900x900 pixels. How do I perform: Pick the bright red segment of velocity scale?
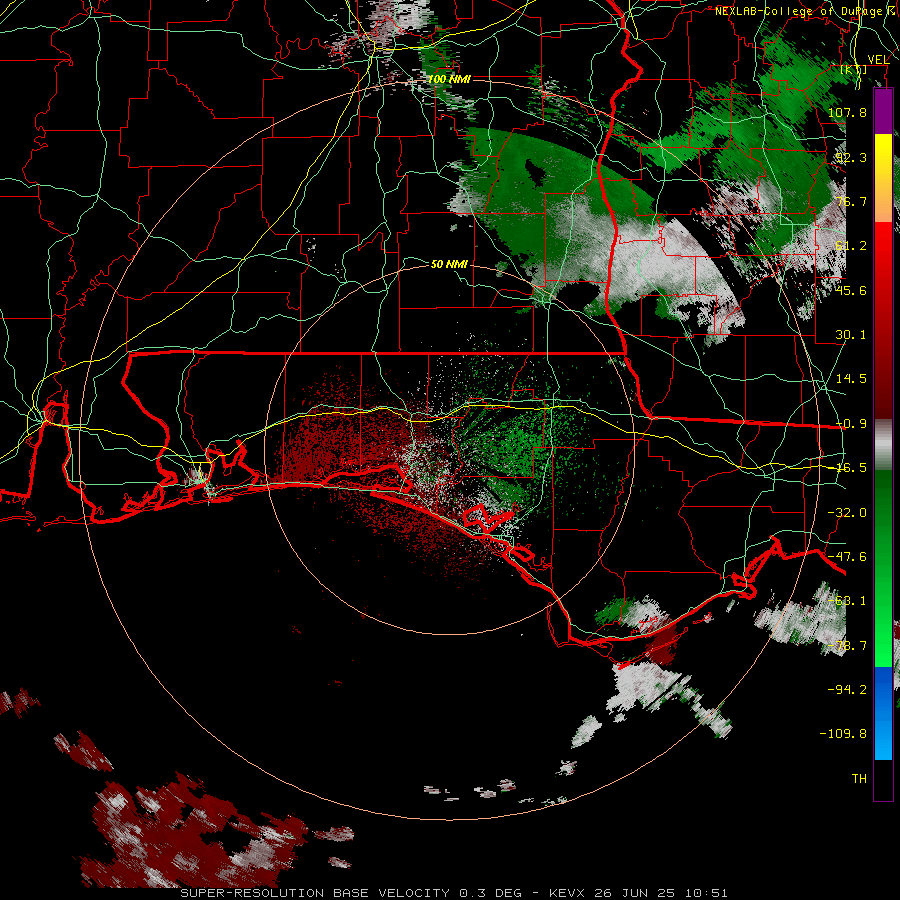(x=883, y=253)
